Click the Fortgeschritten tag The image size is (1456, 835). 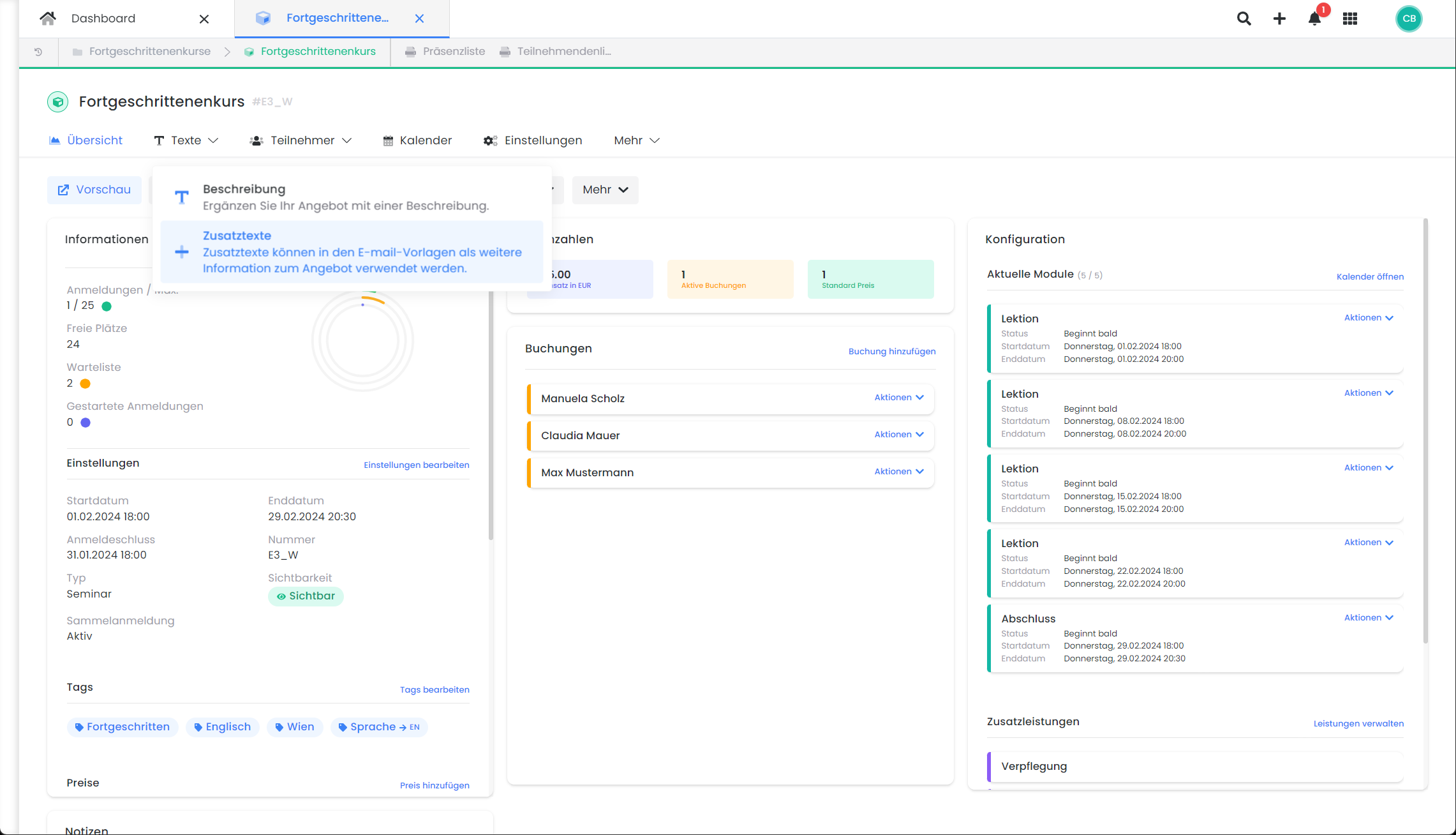coord(123,726)
